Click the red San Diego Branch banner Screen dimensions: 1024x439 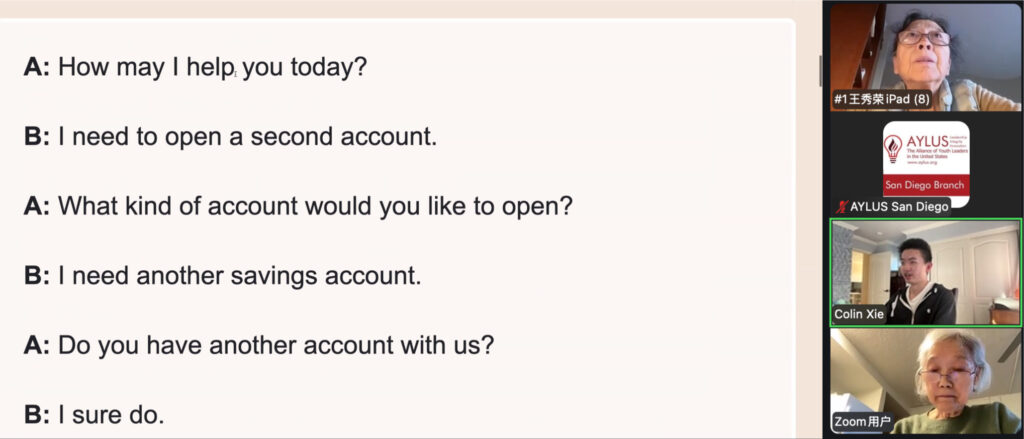925,186
